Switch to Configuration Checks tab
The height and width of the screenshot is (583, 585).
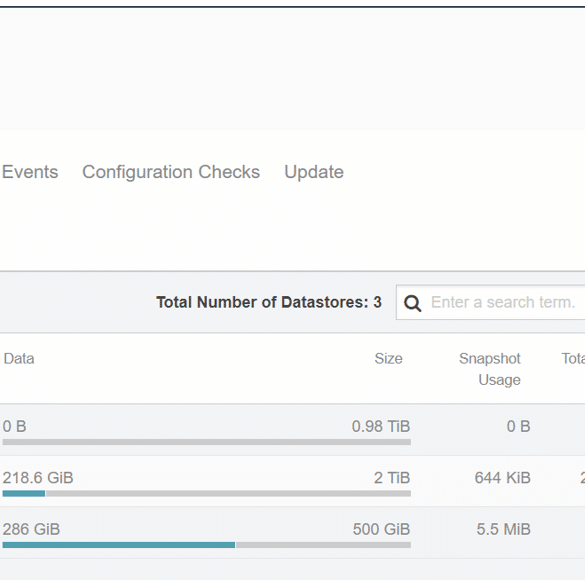pos(171,172)
